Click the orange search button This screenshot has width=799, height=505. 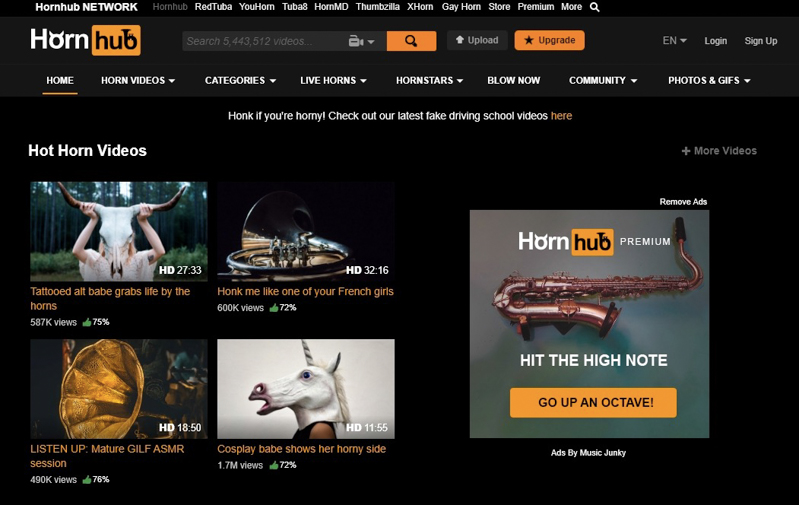411,41
